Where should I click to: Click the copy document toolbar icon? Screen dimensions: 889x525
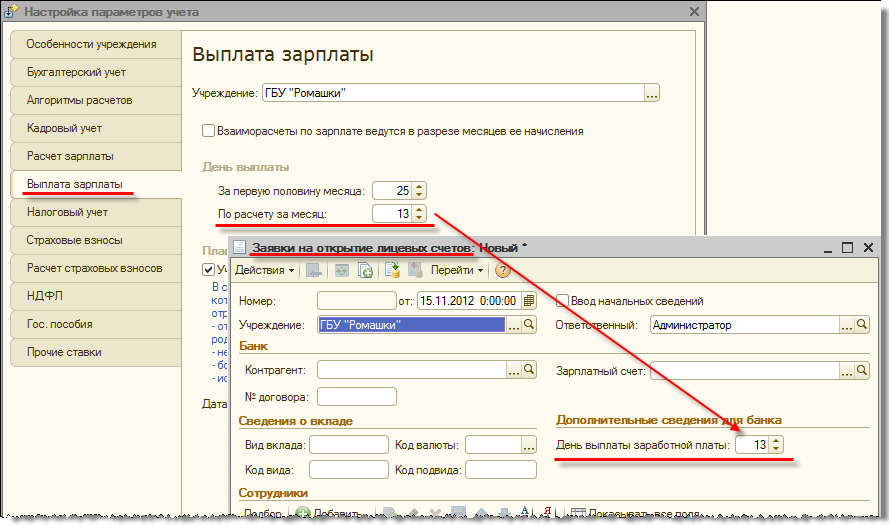pos(365,270)
